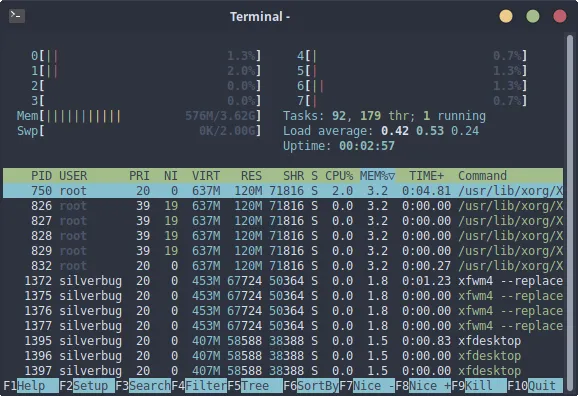
Task: Select xfdesktop process row PID 1395
Action: (283, 341)
